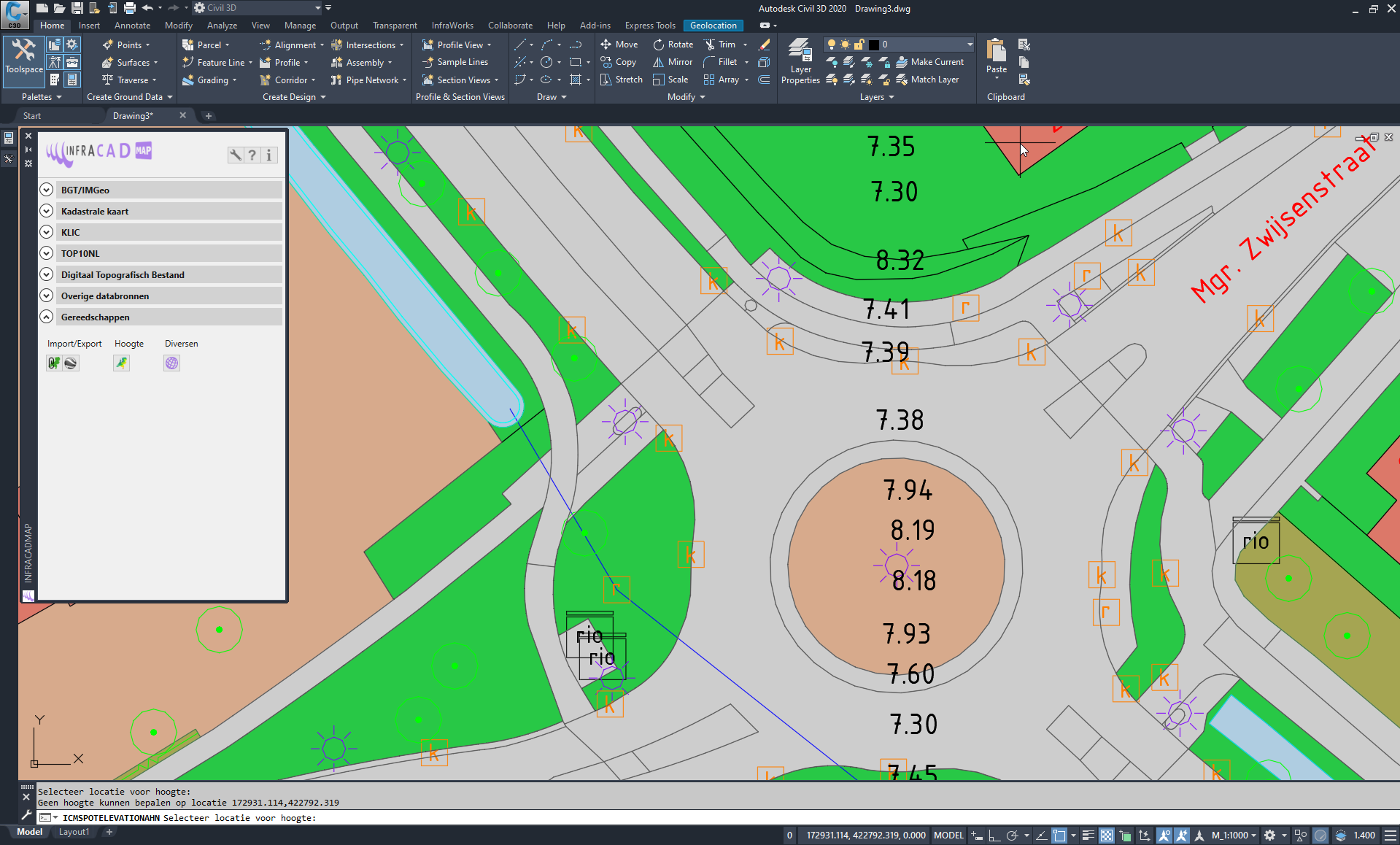Click the Diversen globe icon
1400x845 pixels.
point(171,363)
